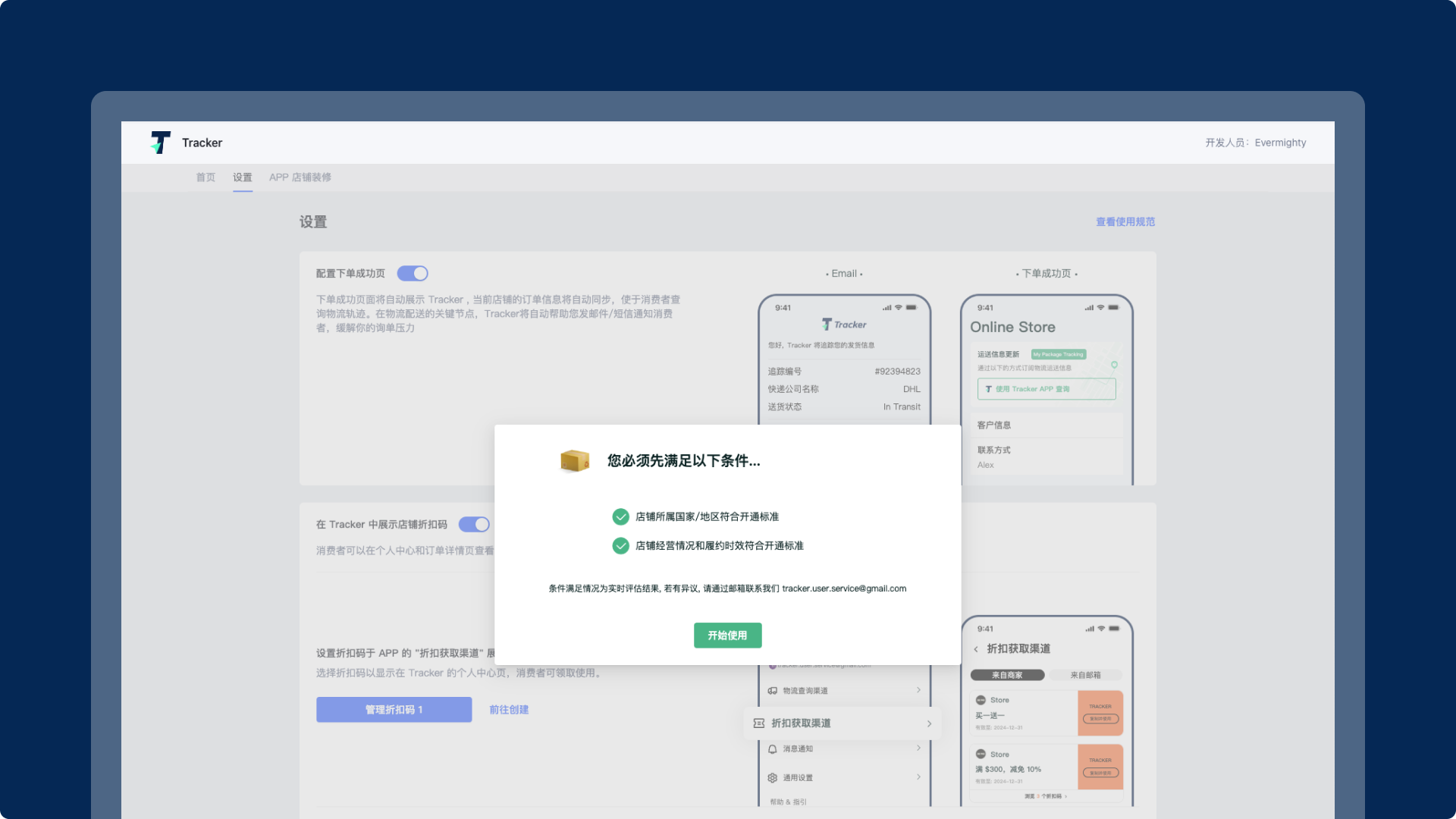Expand the 消息通知 row chevron

pos(918,748)
